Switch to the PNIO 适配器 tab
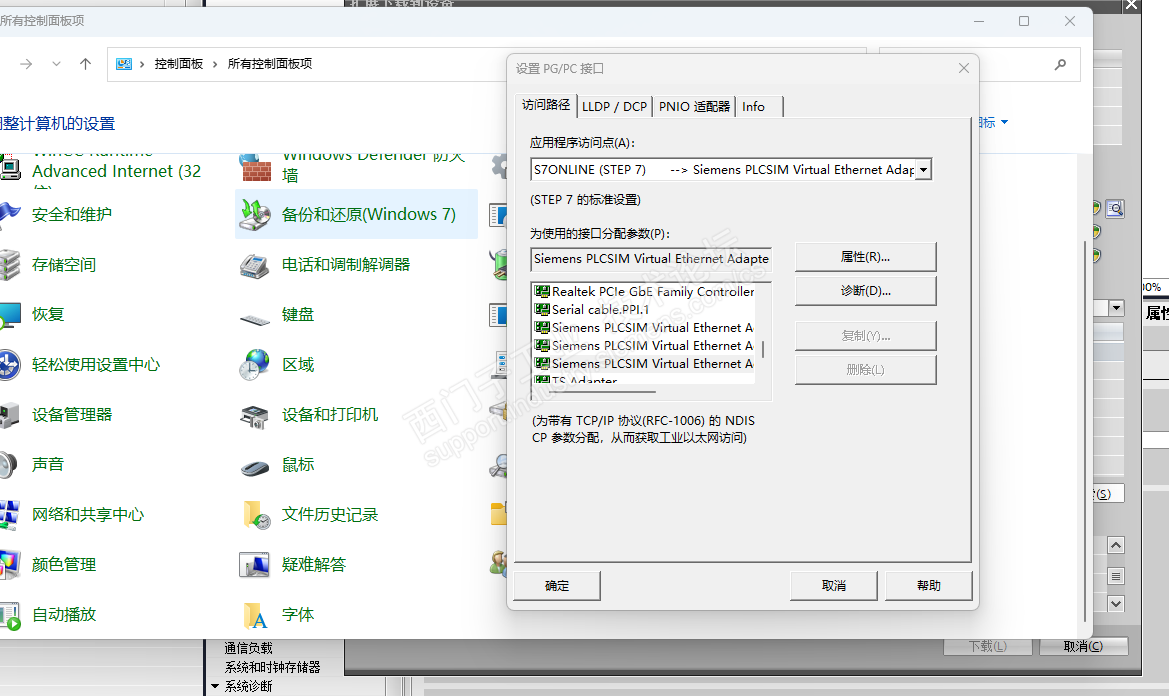 click(x=694, y=107)
